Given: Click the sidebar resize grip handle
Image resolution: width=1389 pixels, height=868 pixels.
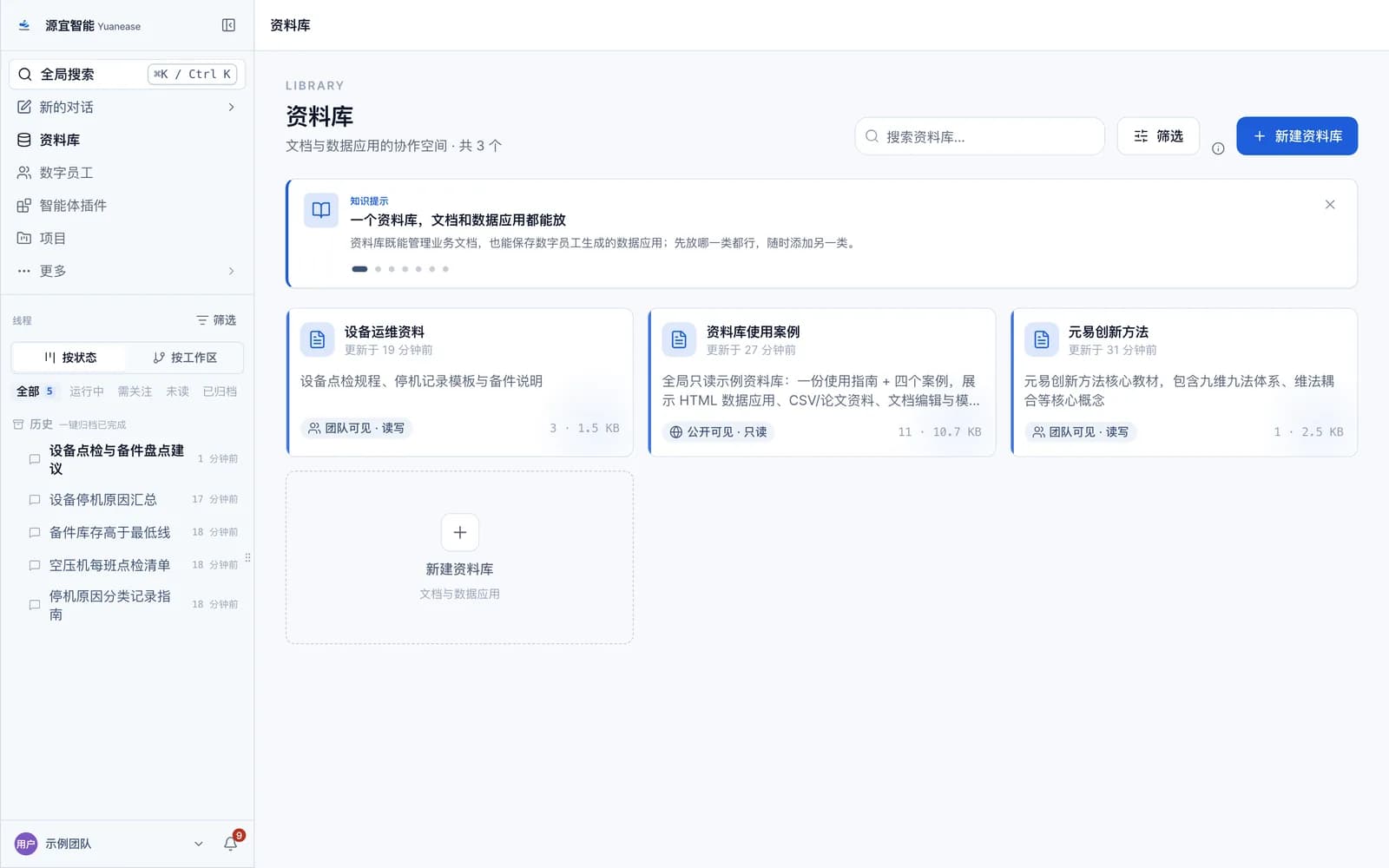Looking at the screenshot, I should (248, 558).
